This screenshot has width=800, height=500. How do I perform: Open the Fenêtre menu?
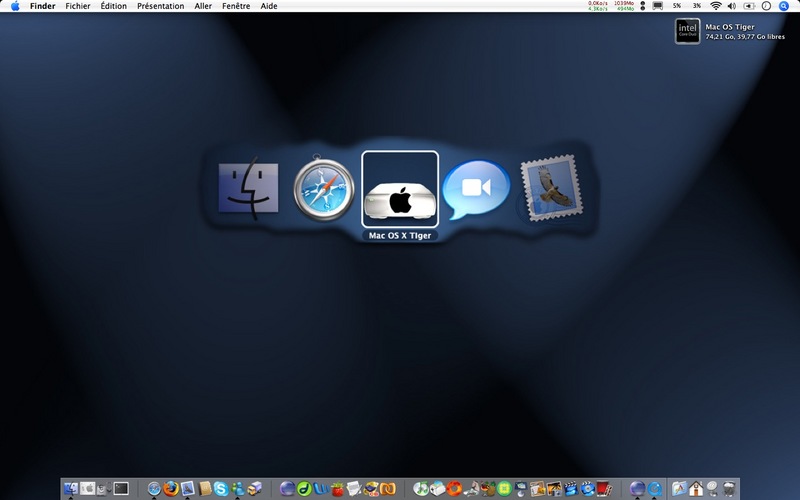(236, 6)
